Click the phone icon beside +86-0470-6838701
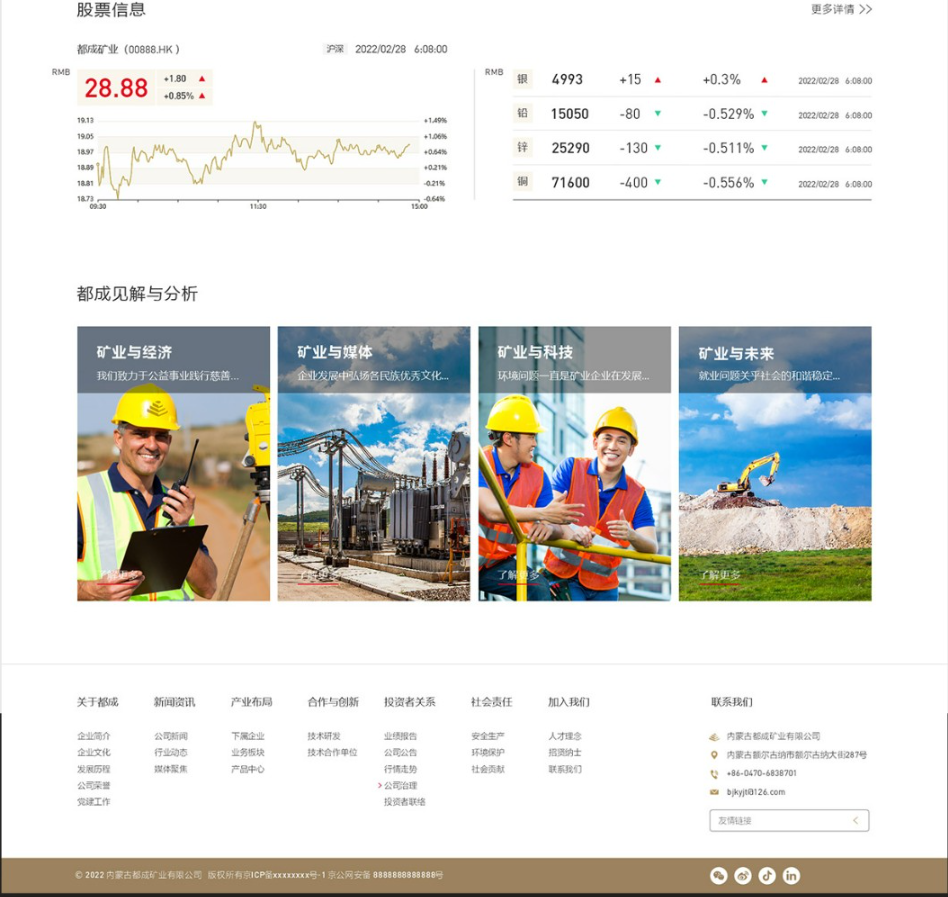The image size is (948, 897). [x=714, y=774]
